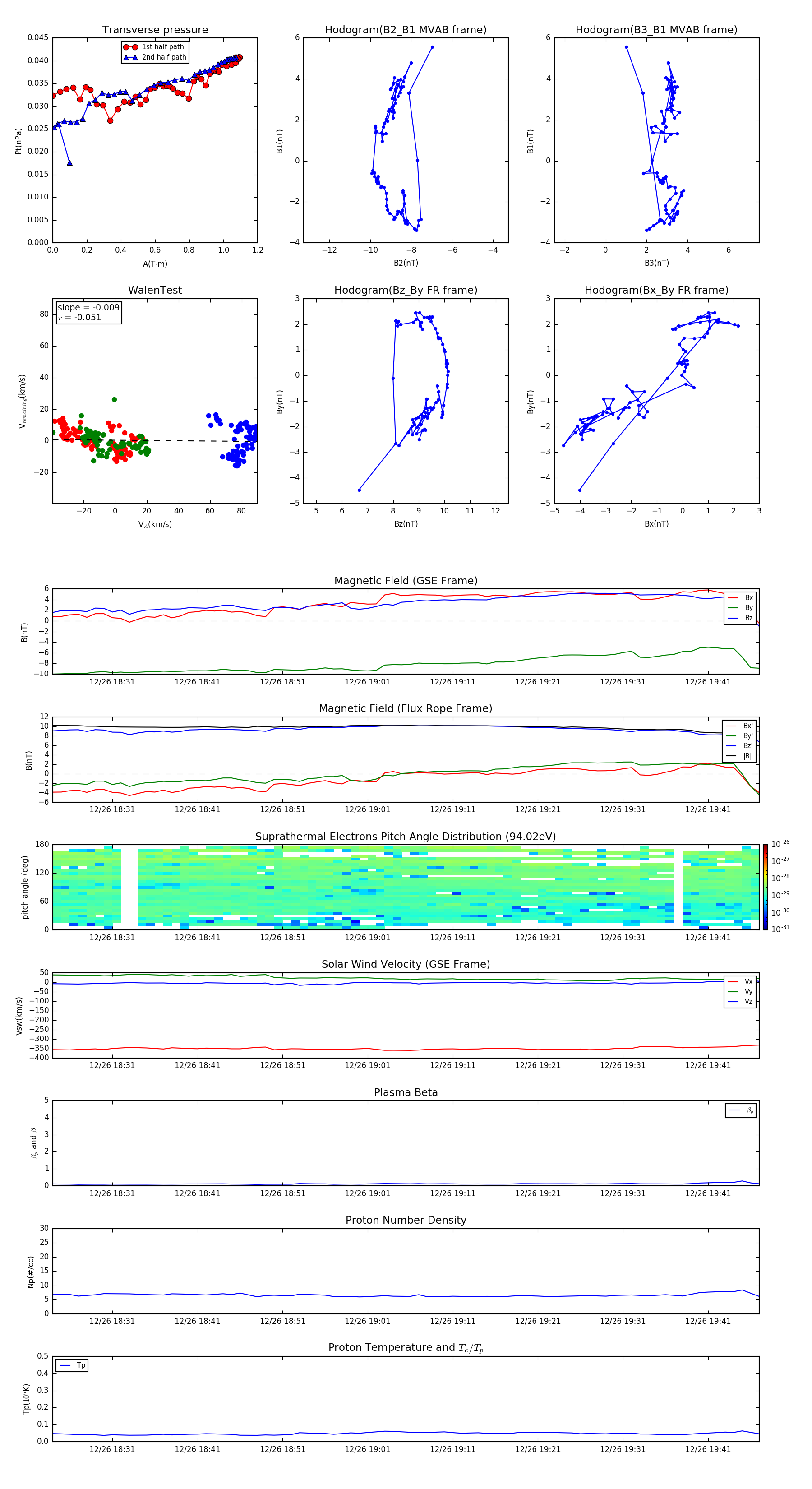Select the "1st half path" legend entry
812x1489 pixels.
[156, 47]
